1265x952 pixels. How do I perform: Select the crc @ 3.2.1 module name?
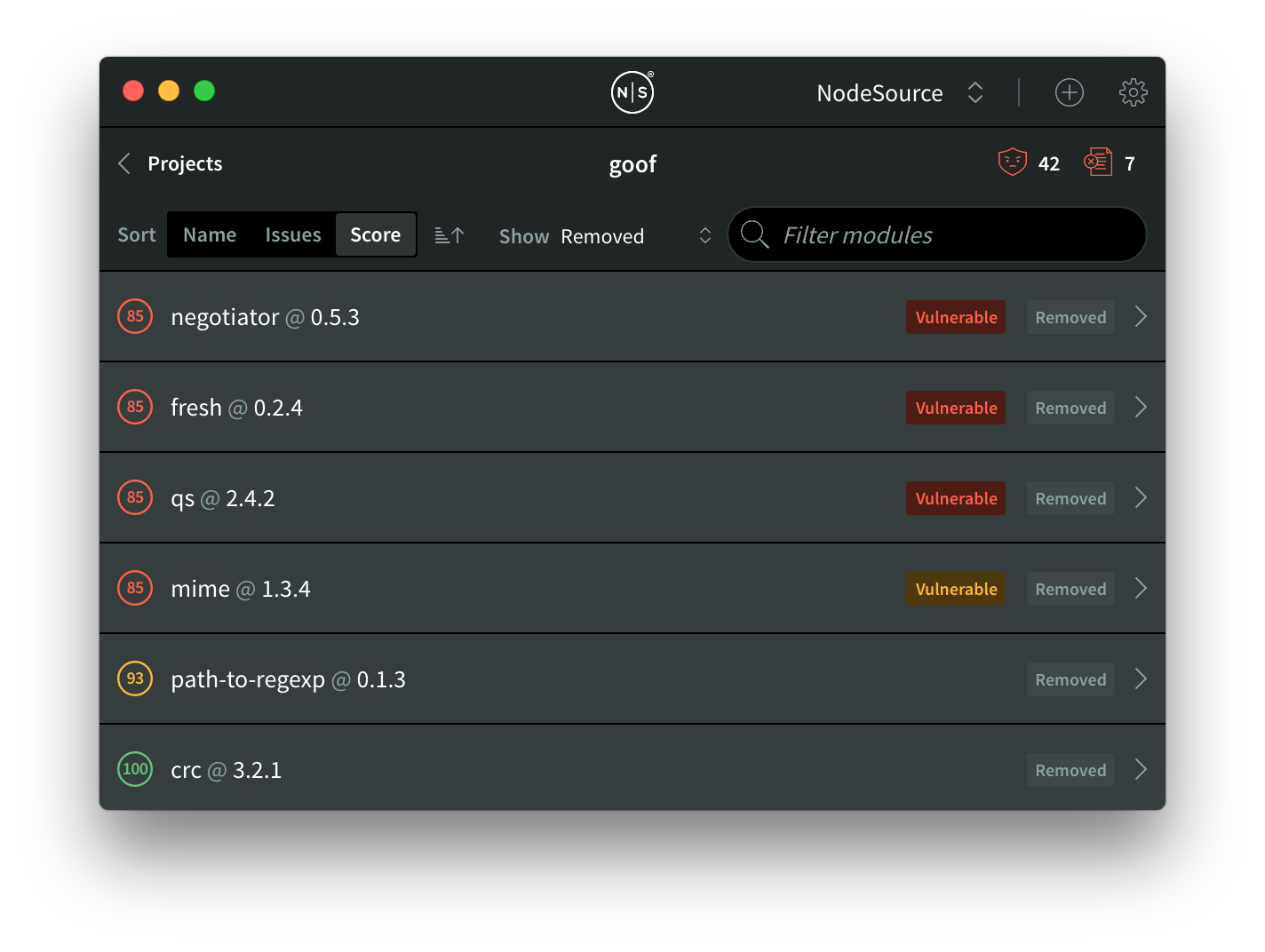tap(226, 770)
